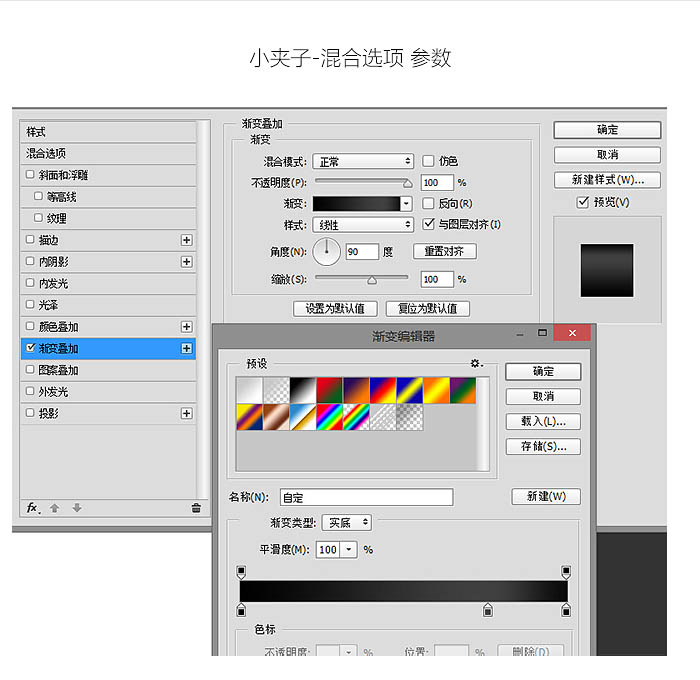Select the 外发光 effect row
This screenshot has height=680, width=700.
(x=108, y=392)
